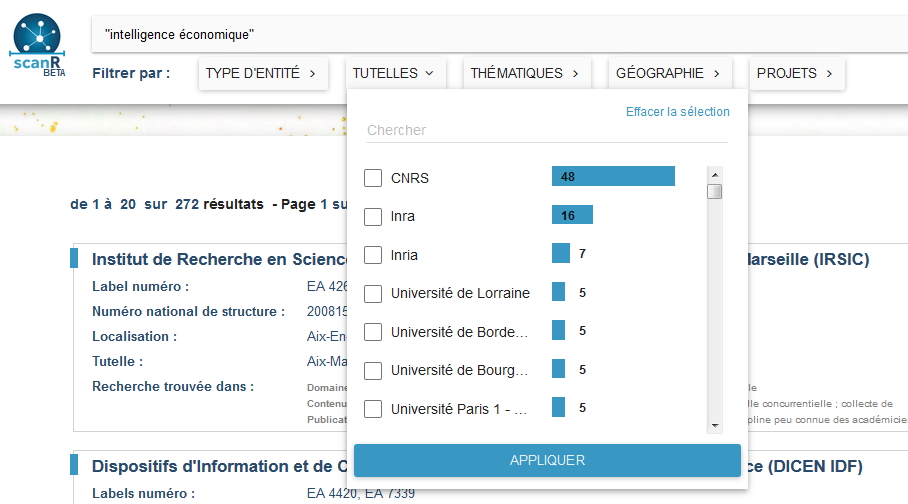Click the Inria count bar beside 7
The height and width of the screenshot is (504, 908).
click(x=561, y=253)
